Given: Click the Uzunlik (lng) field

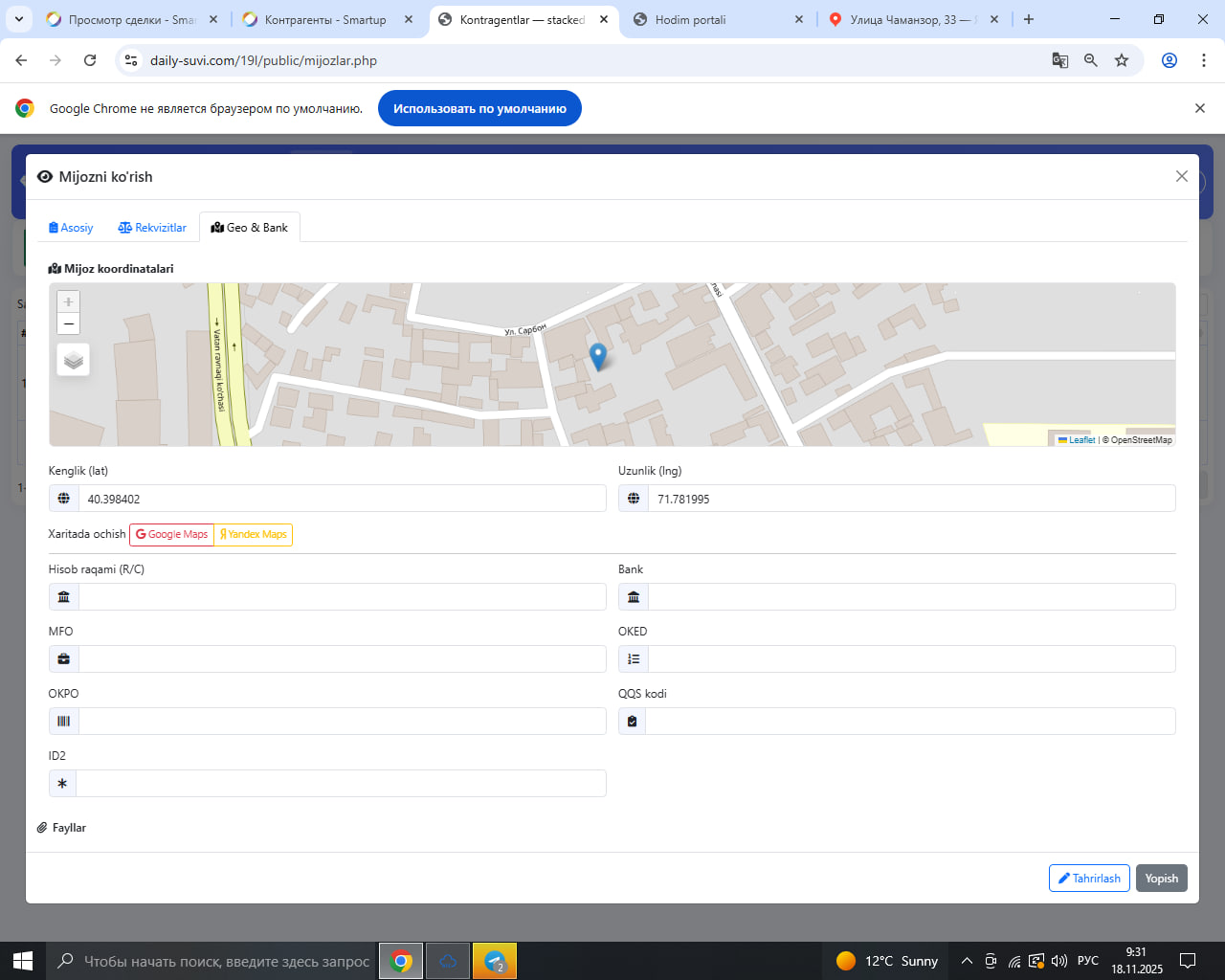Looking at the screenshot, I should (x=910, y=499).
